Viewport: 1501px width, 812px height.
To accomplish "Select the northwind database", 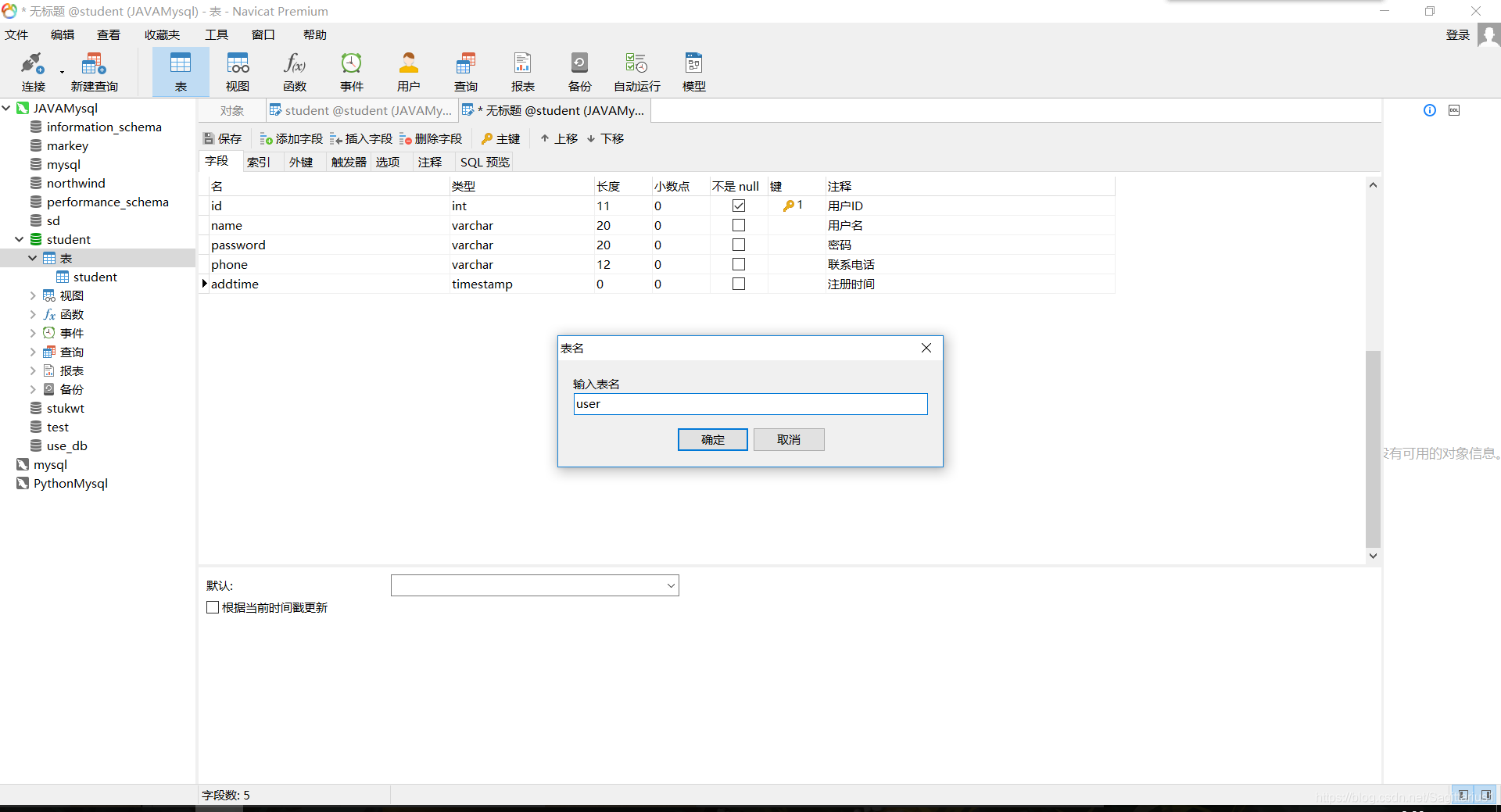I will click(76, 183).
